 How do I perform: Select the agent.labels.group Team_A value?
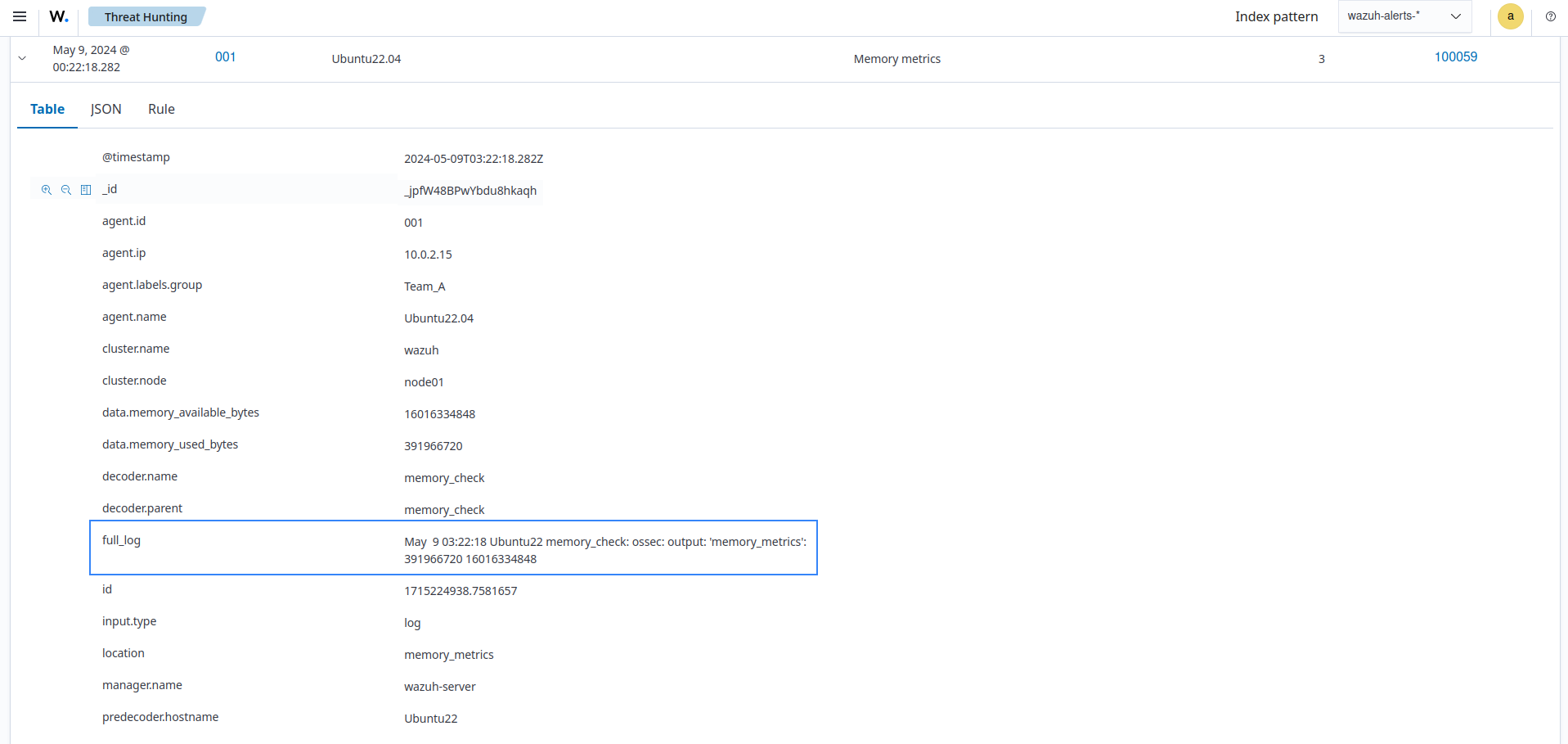tap(425, 286)
